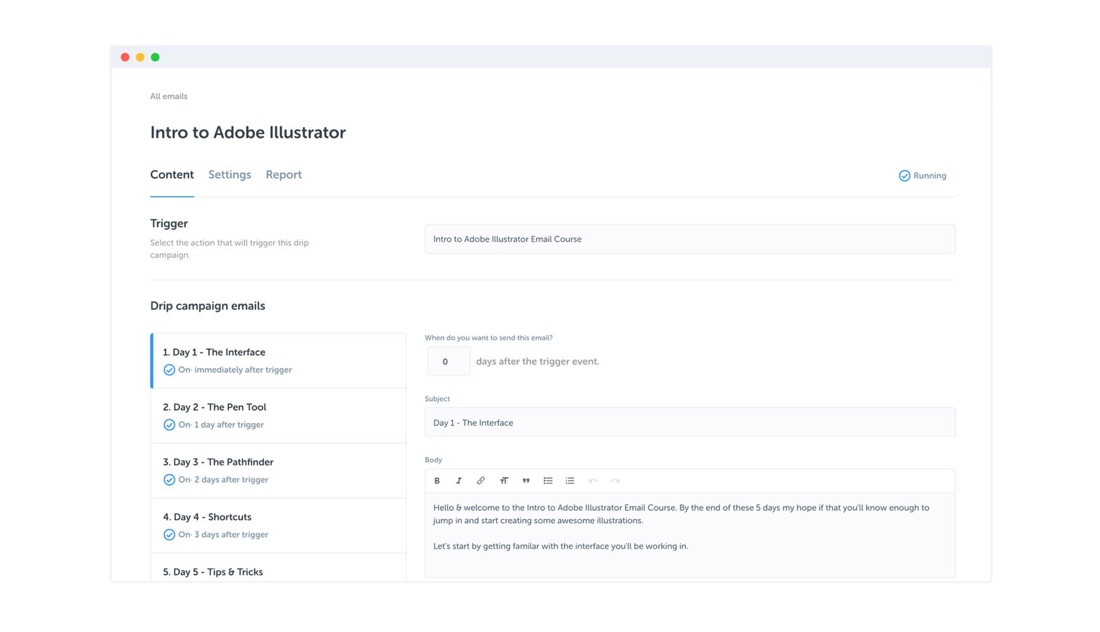Viewport: 1100px width, 632px height.
Task: Click the red close window button
Action: (125, 58)
